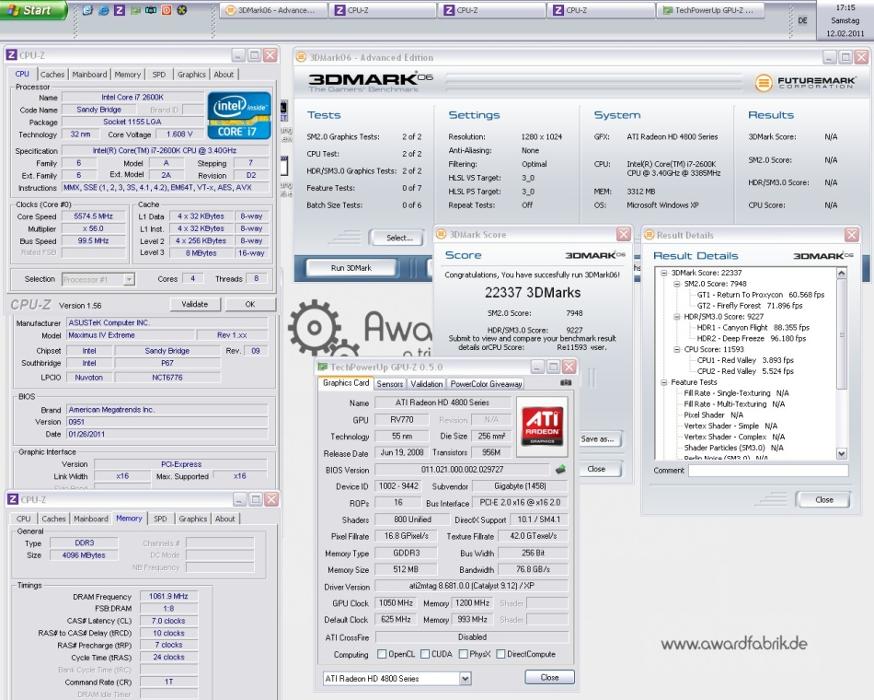Click the green GPU-Z quick launch icon
874x700 pixels.
click(135, 10)
